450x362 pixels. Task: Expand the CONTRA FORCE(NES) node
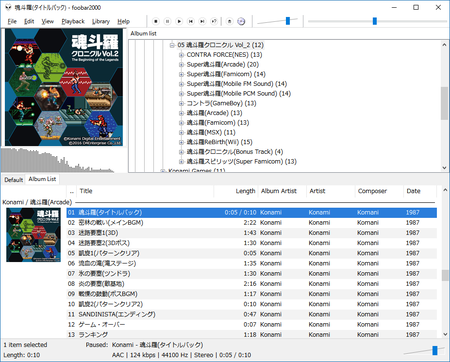point(181,55)
